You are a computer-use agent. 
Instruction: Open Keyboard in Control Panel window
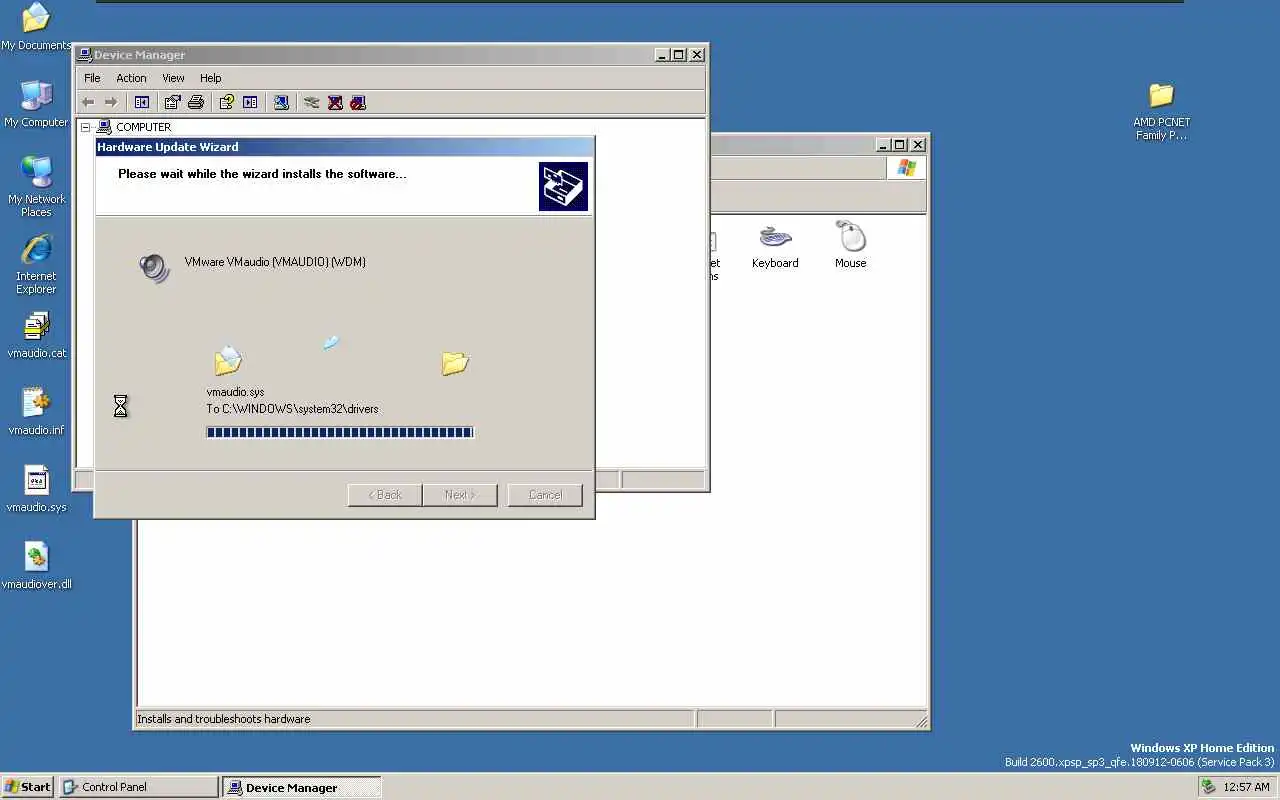(x=775, y=247)
